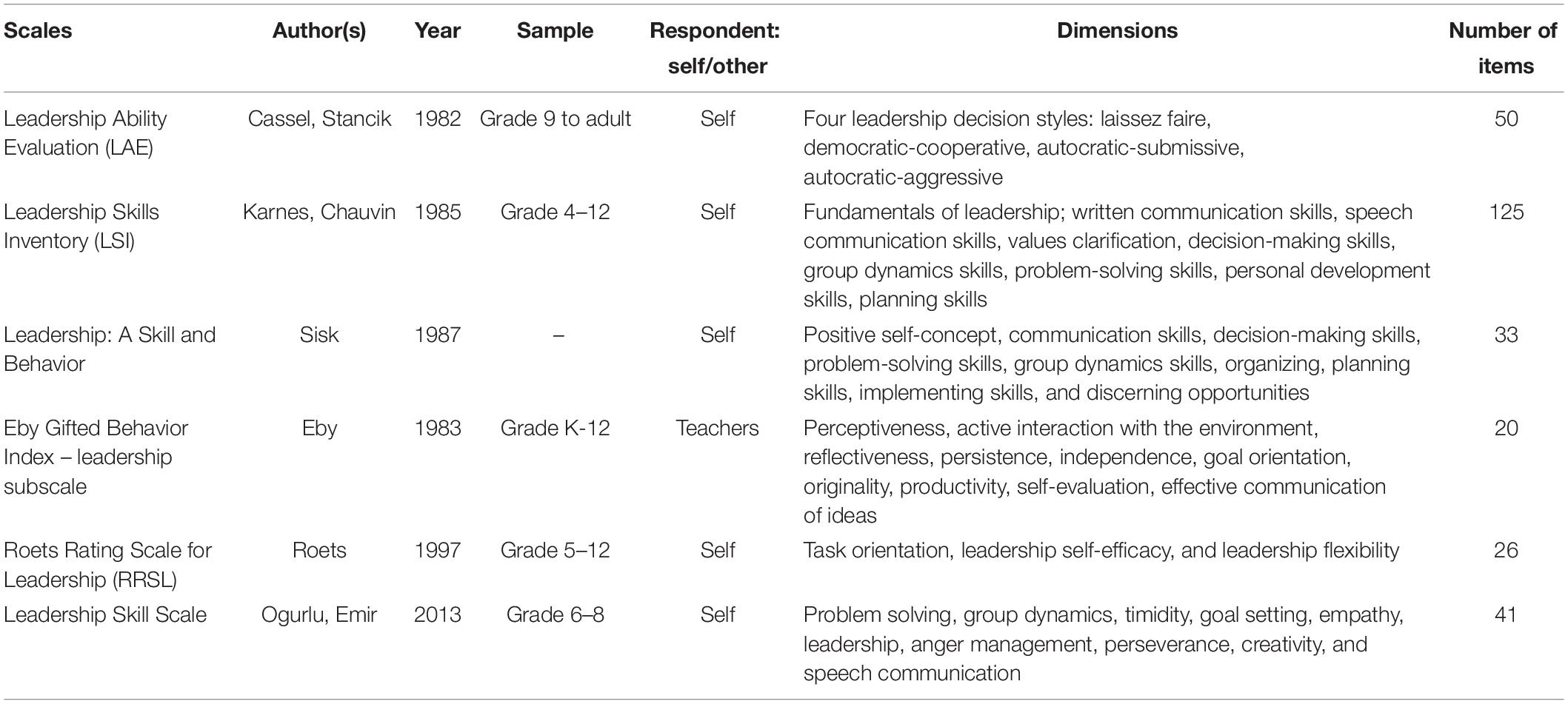Image resolution: width=1568 pixels, height=704 pixels.
Task: Select the Leadership Skill Scale row title
Action: [x=105, y=615]
